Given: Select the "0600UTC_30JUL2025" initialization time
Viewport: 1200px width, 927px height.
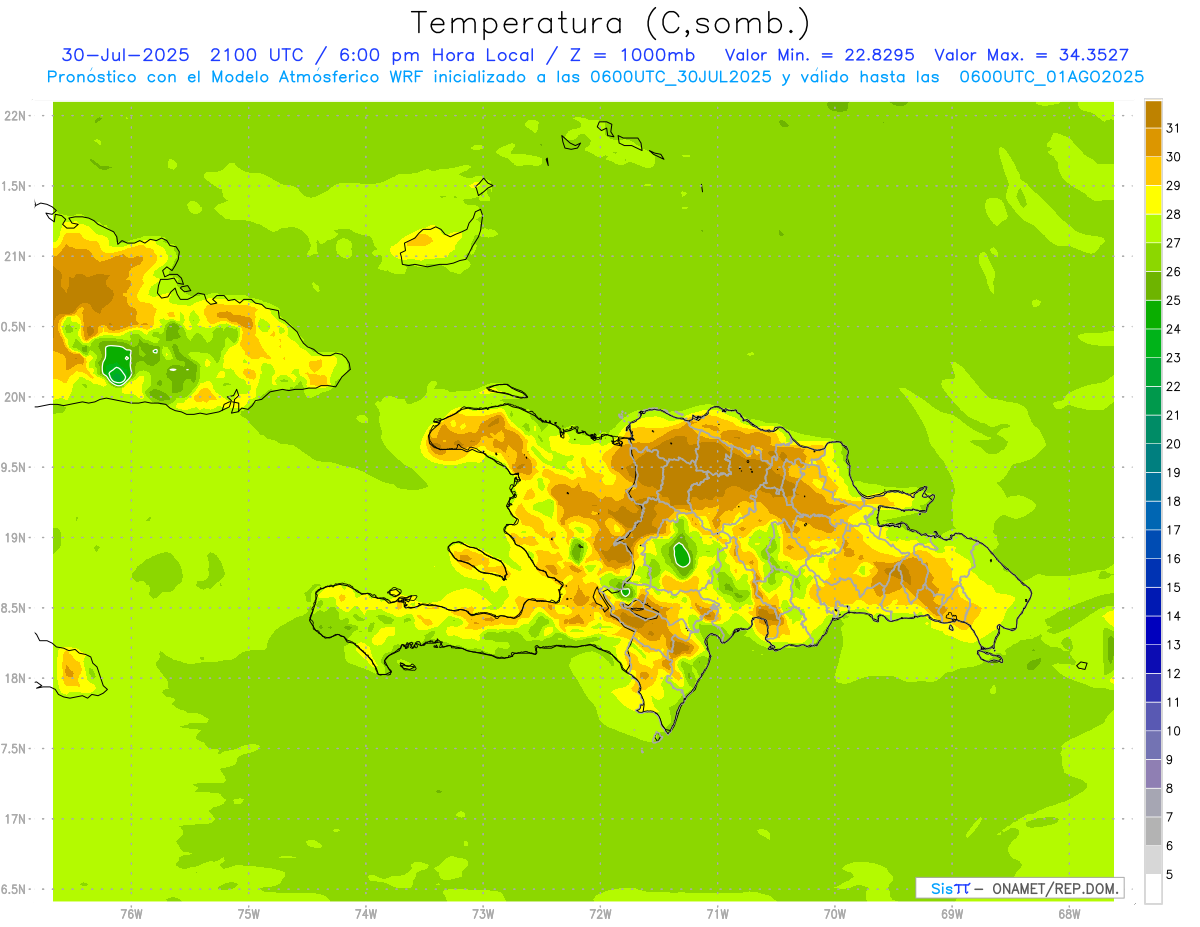Looking at the screenshot, I should tap(680, 77).
